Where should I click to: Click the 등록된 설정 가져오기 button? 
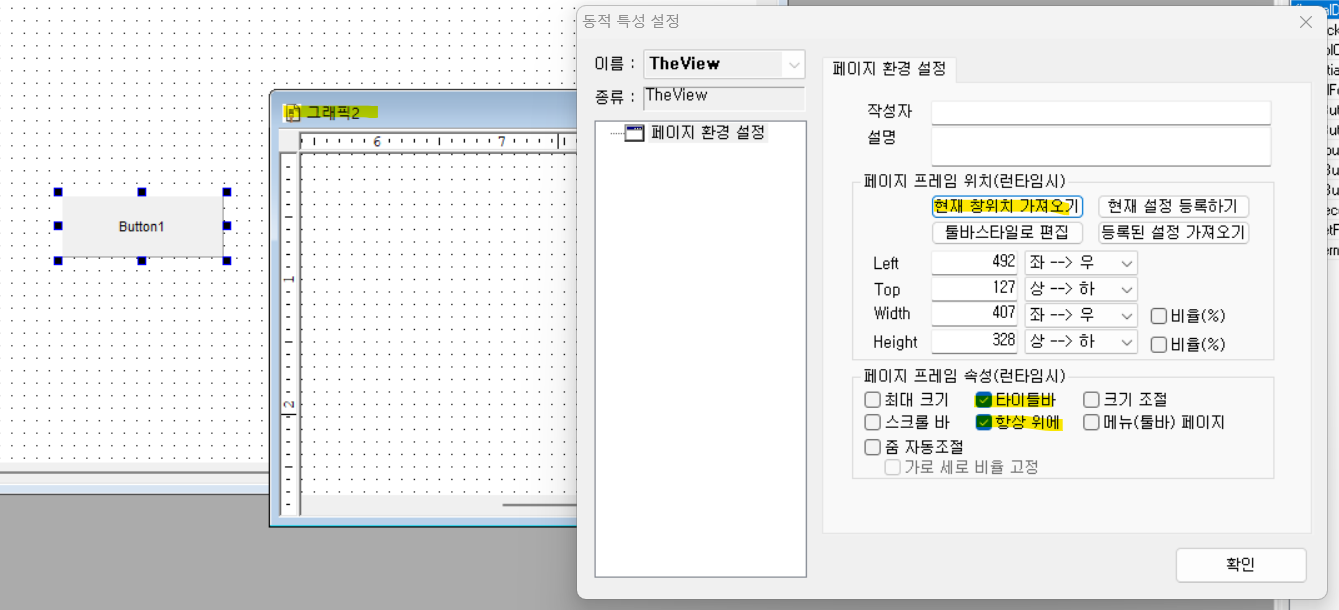point(1173,232)
